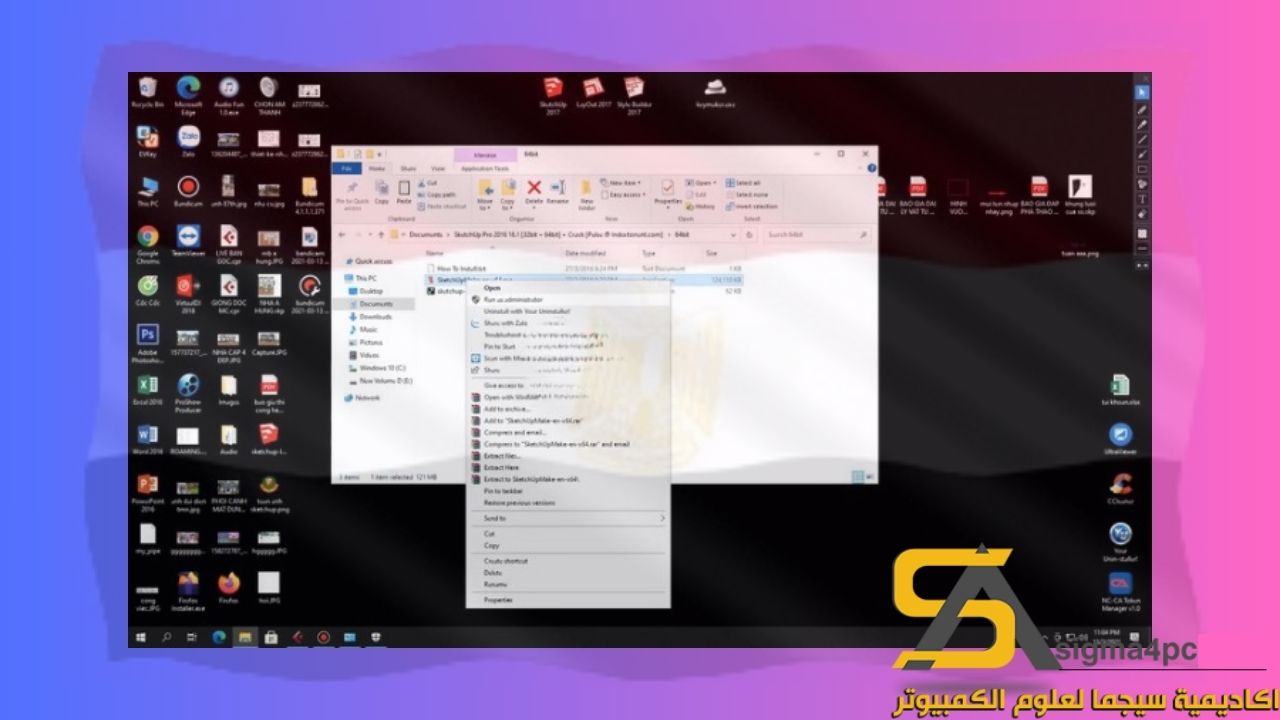Click Select all in the ribbon
The width and height of the screenshot is (1280, 720).
(x=745, y=183)
